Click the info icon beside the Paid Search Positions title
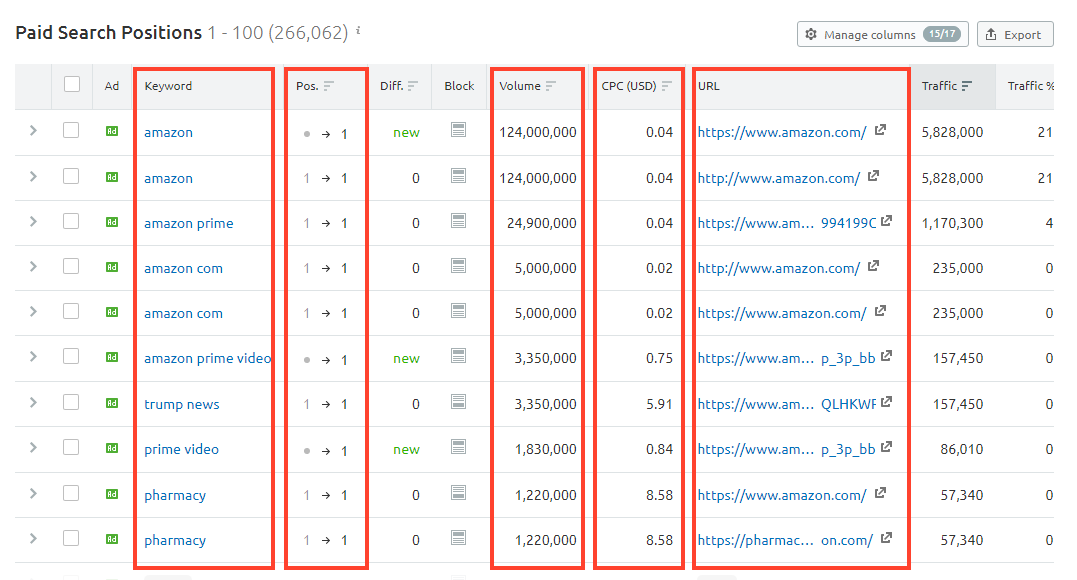This screenshot has width=1077, height=580. pyautogui.click(x=358, y=31)
